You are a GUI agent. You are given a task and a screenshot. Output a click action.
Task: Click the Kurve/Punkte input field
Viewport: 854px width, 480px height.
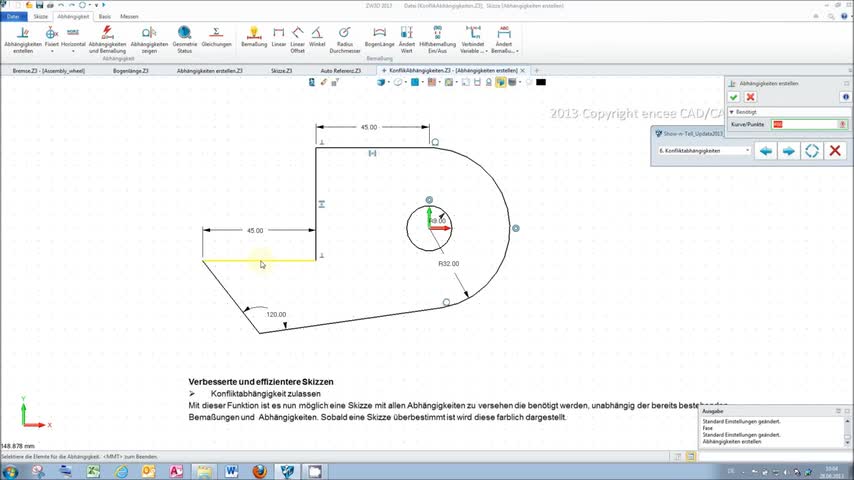tap(809, 124)
